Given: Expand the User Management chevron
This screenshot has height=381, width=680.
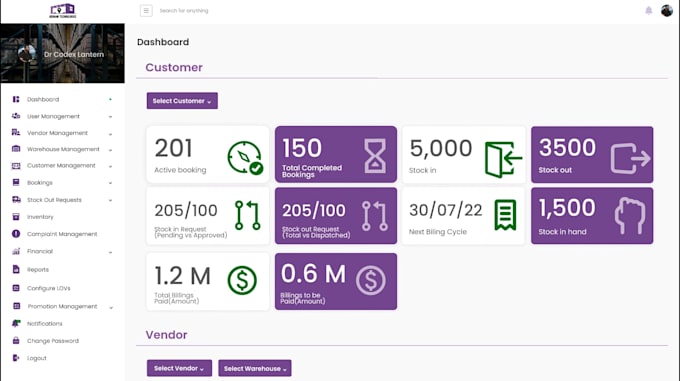Looking at the screenshot, I should [110, 117].
